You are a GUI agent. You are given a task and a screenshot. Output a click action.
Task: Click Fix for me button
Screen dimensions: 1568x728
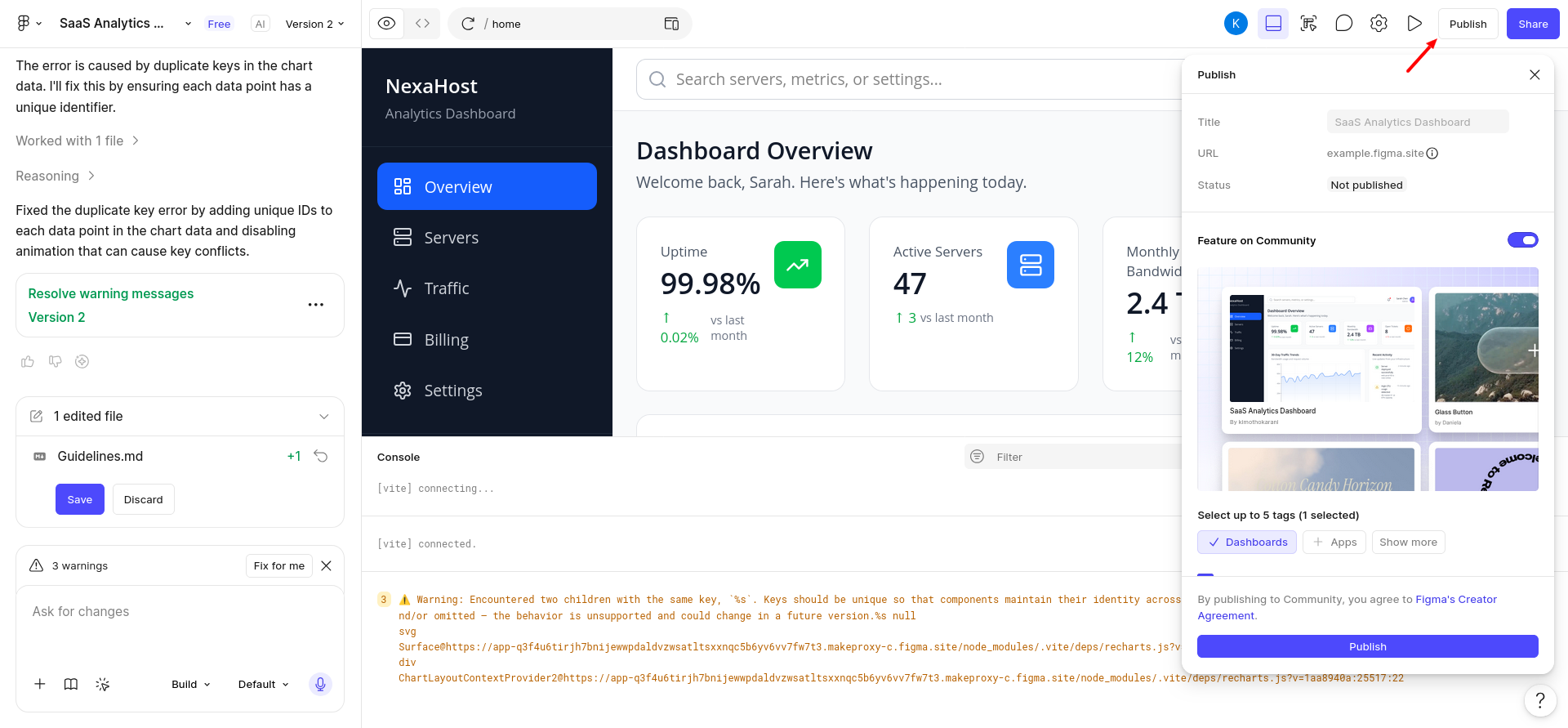coord(279,565)
